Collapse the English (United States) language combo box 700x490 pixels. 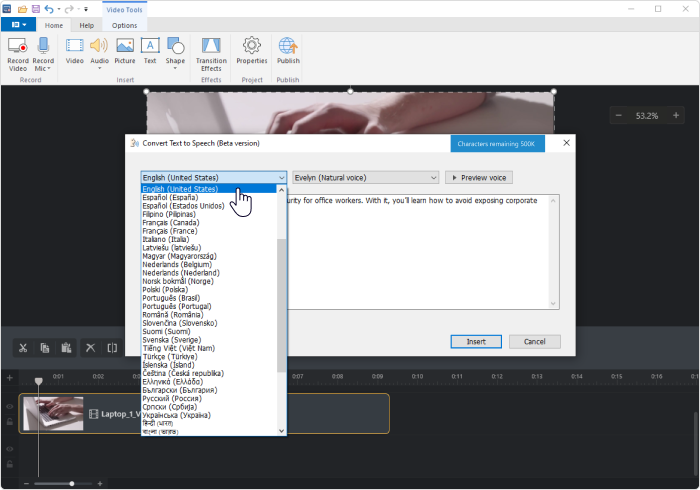click(x=213, y=178)
